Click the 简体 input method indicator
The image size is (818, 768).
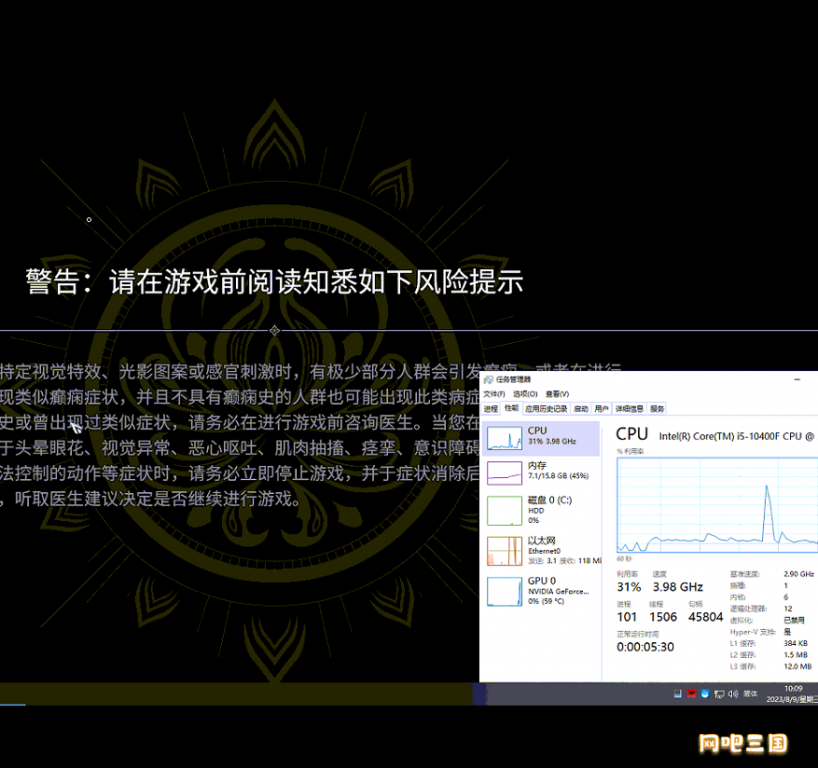[x=750, y=694]
